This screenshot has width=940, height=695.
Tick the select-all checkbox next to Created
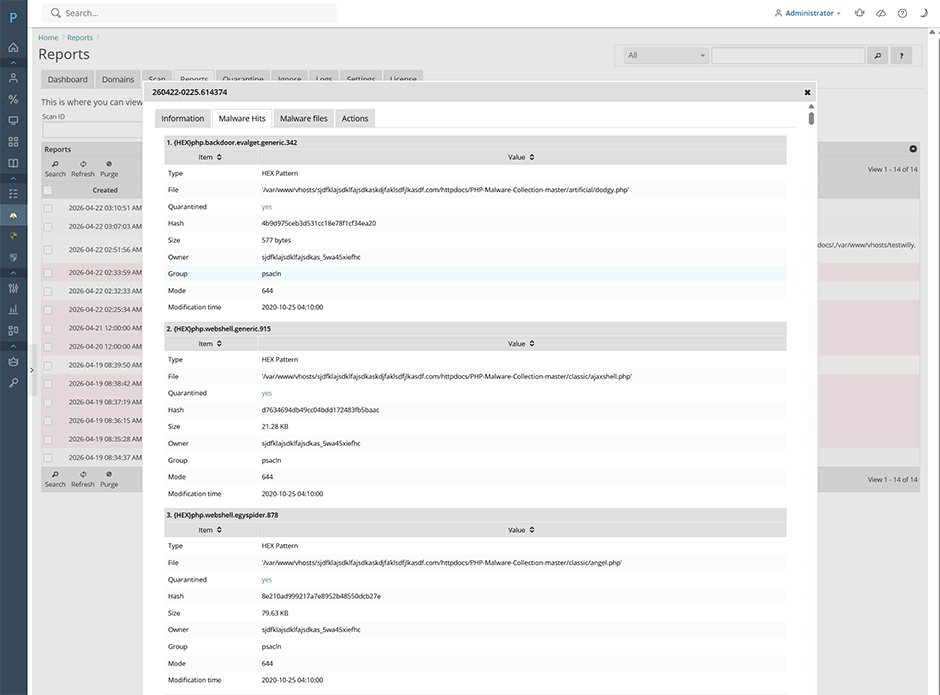(x=48, y=190)
